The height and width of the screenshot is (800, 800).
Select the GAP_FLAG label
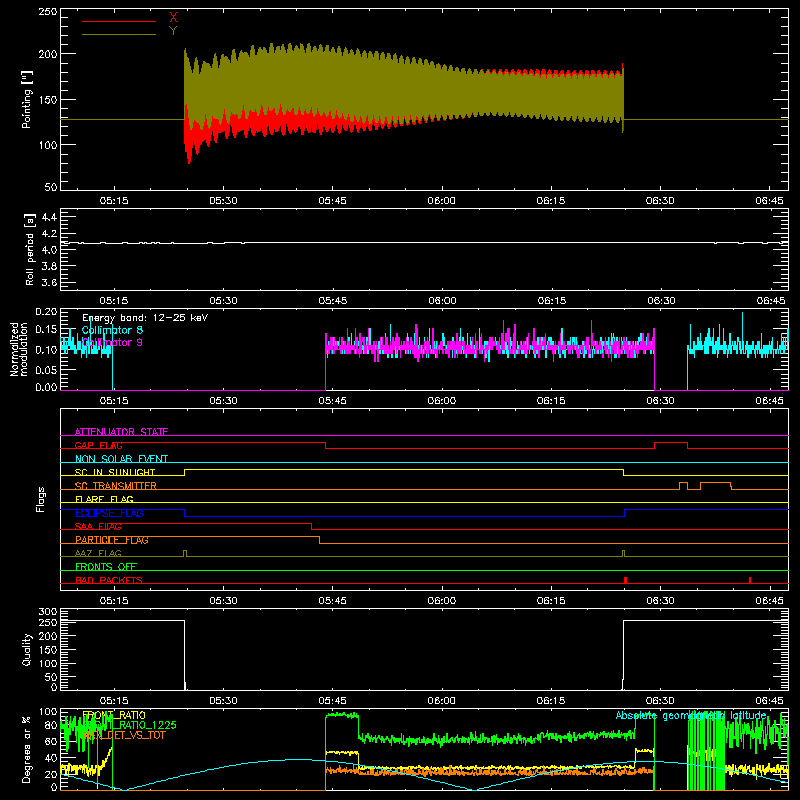tap(98, 445)
